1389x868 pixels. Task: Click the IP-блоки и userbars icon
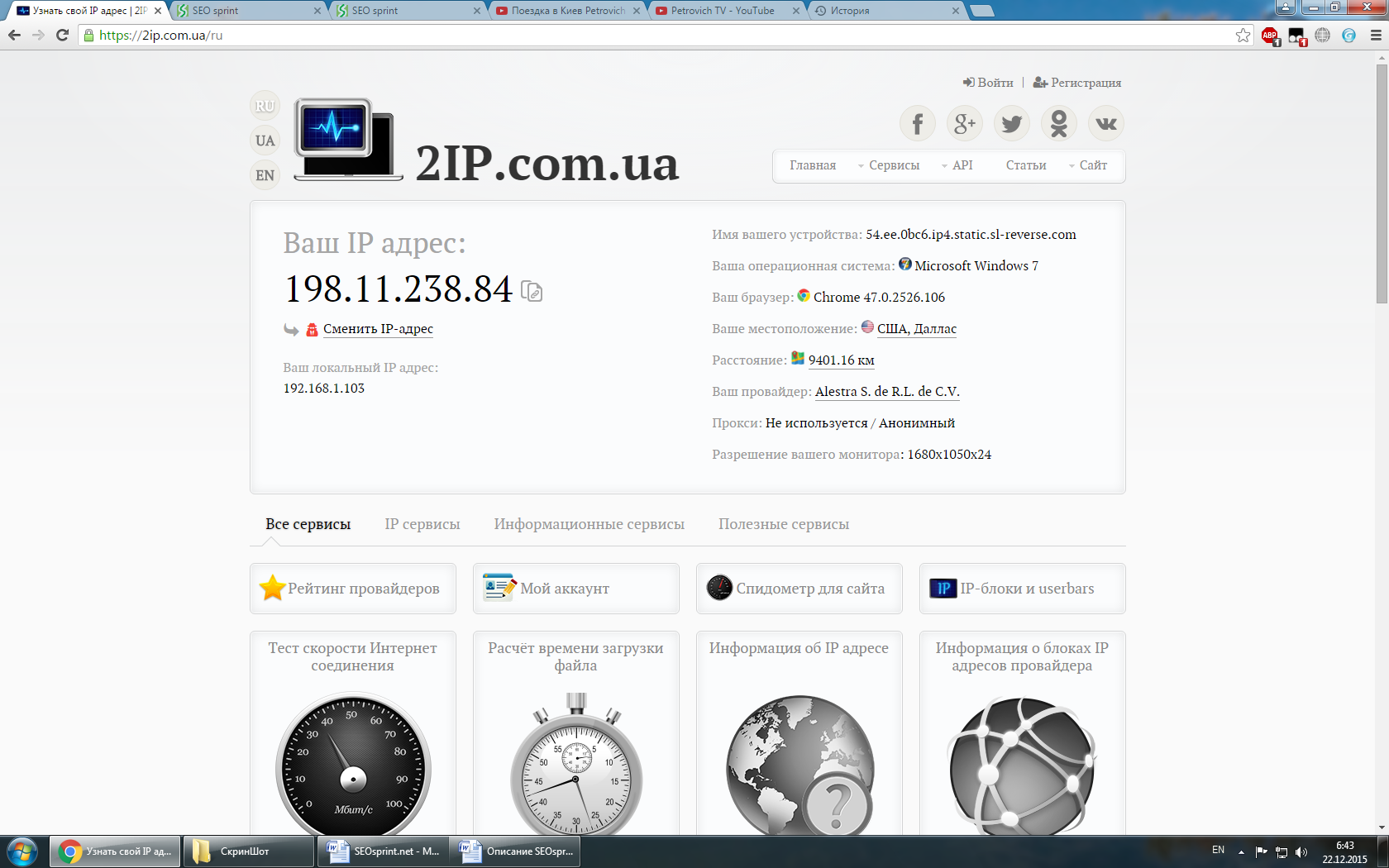(x=943, y=588)
